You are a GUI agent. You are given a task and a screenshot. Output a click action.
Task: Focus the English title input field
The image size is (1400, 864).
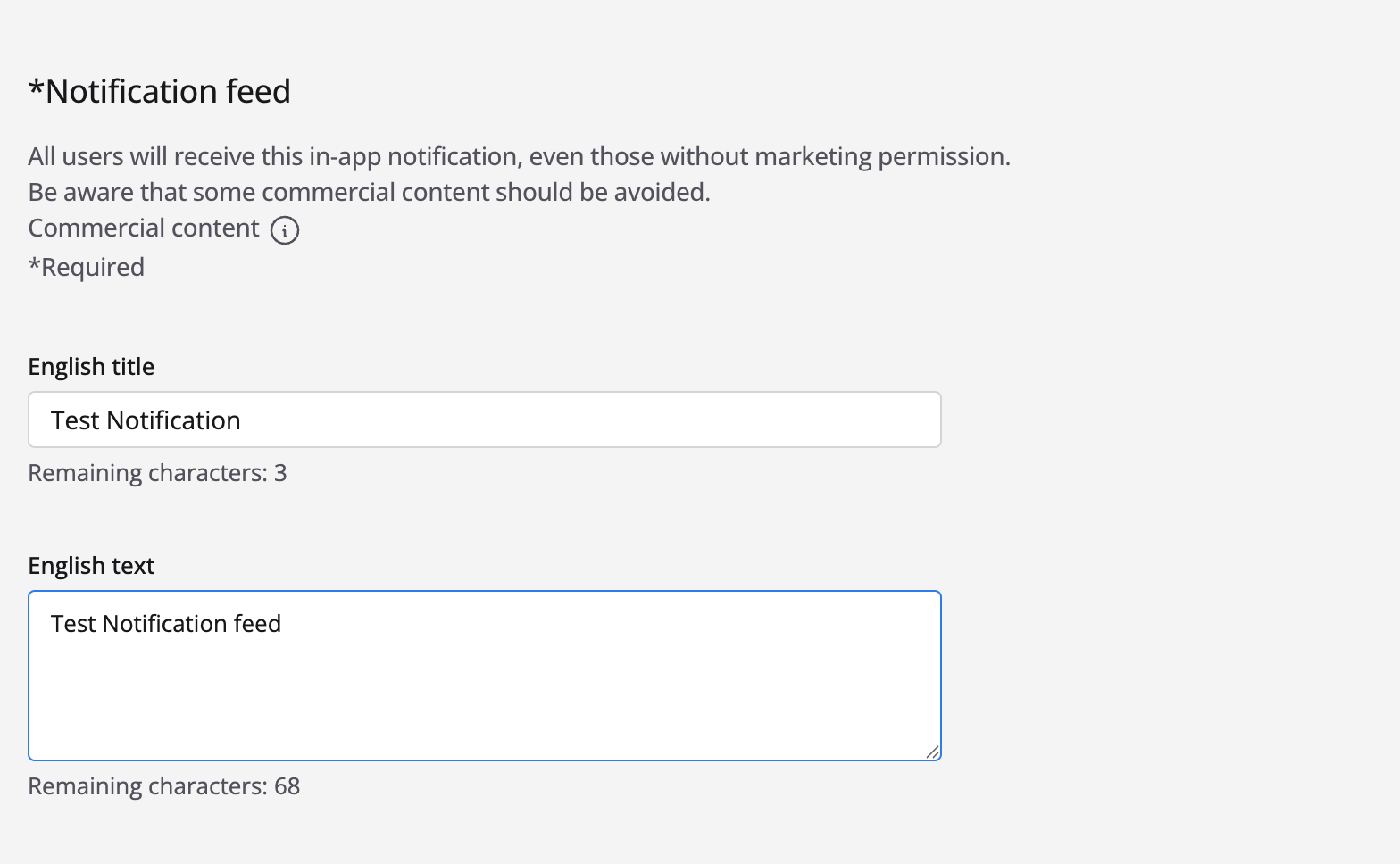click(x=484, y=420)
